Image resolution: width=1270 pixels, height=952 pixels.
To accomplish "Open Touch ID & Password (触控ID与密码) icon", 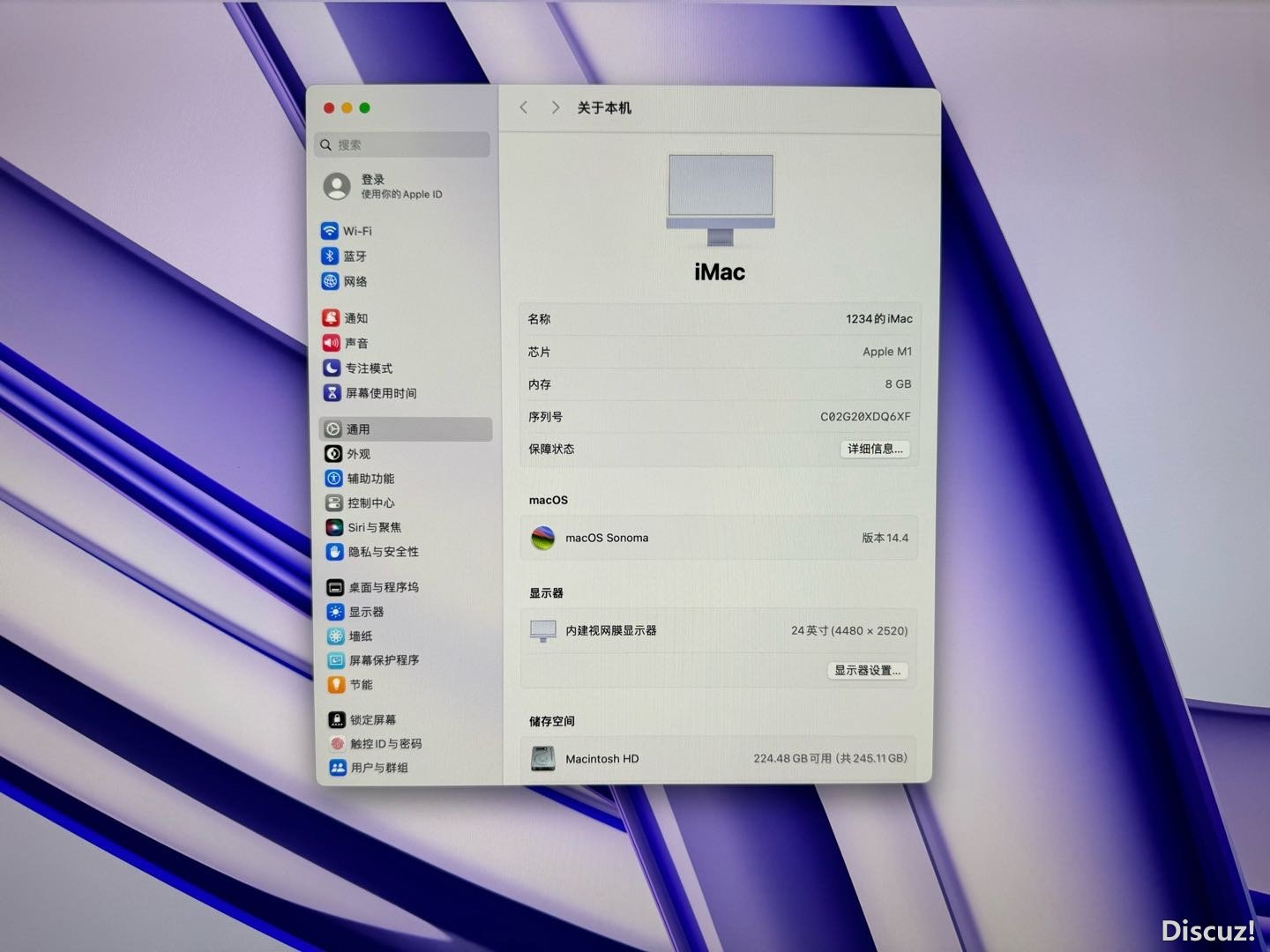I will (x=337, y=744).
